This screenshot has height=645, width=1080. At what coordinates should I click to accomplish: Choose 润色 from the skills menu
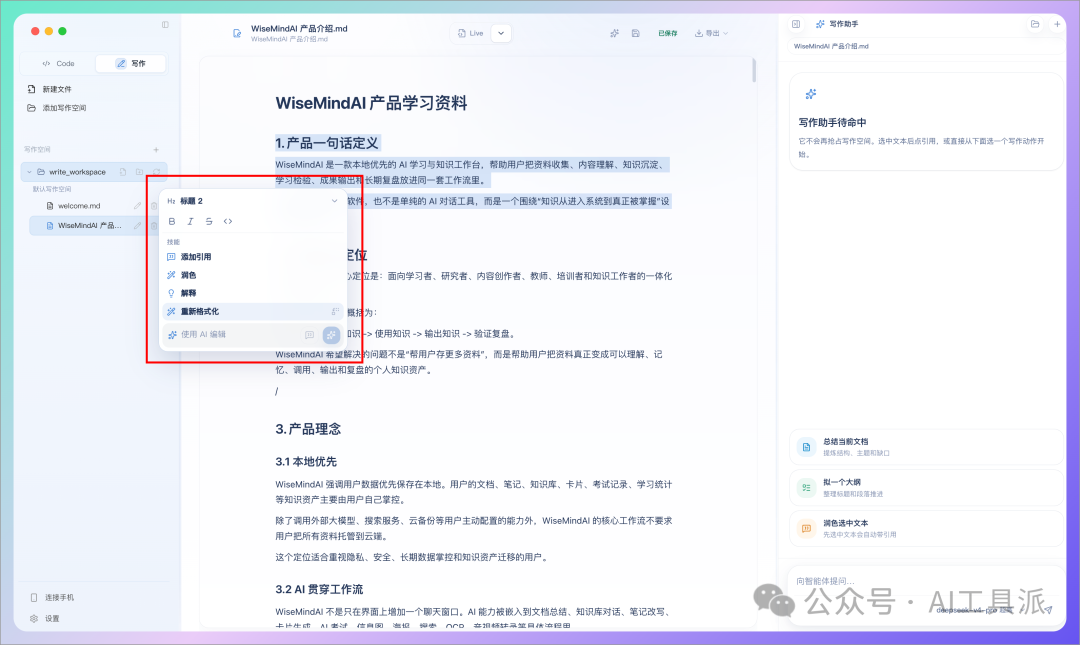click(252, 275)
